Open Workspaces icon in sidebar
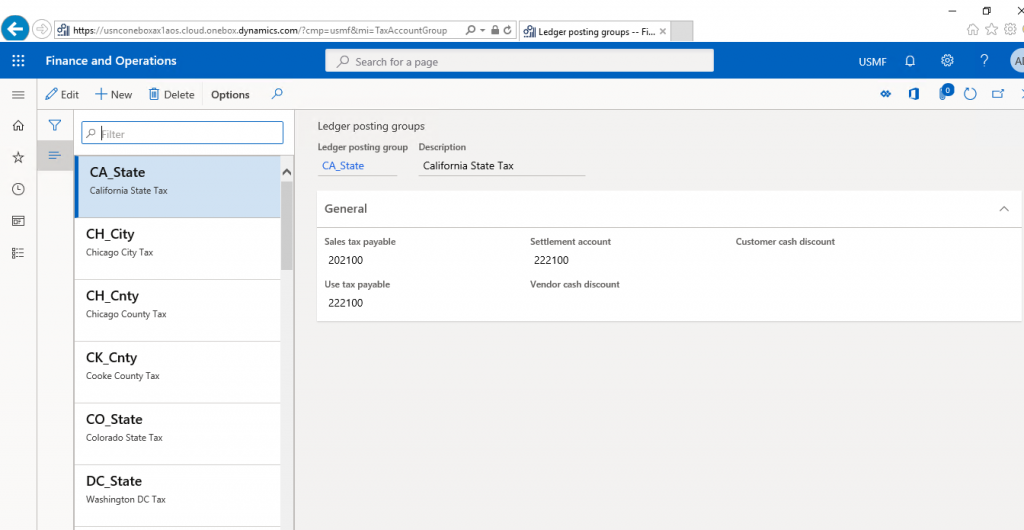Screen dimensions: 1024x530 [18, 221]
